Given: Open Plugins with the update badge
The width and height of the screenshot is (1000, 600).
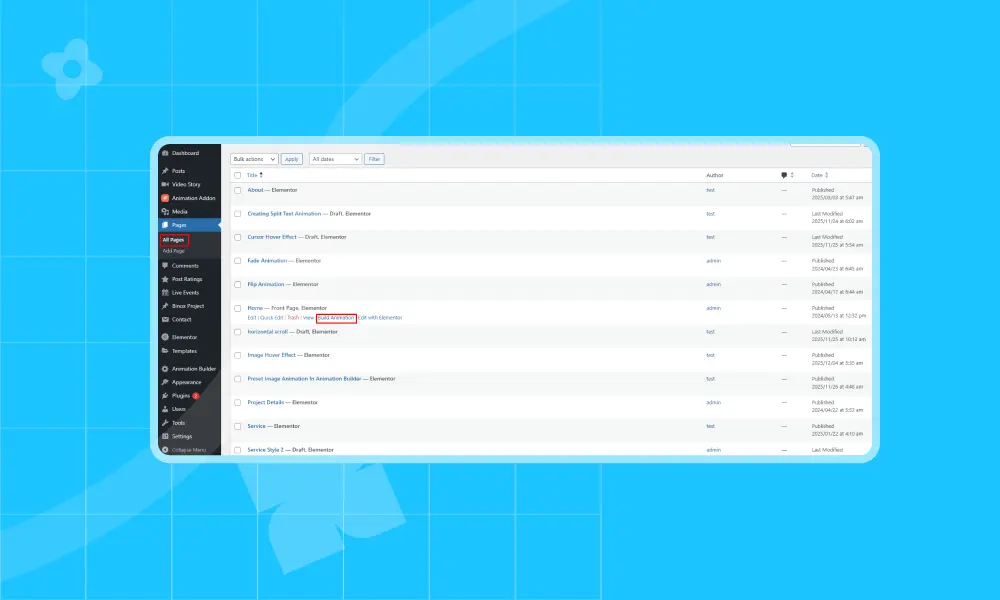Looking at the screenshot, I should (180, 395).
